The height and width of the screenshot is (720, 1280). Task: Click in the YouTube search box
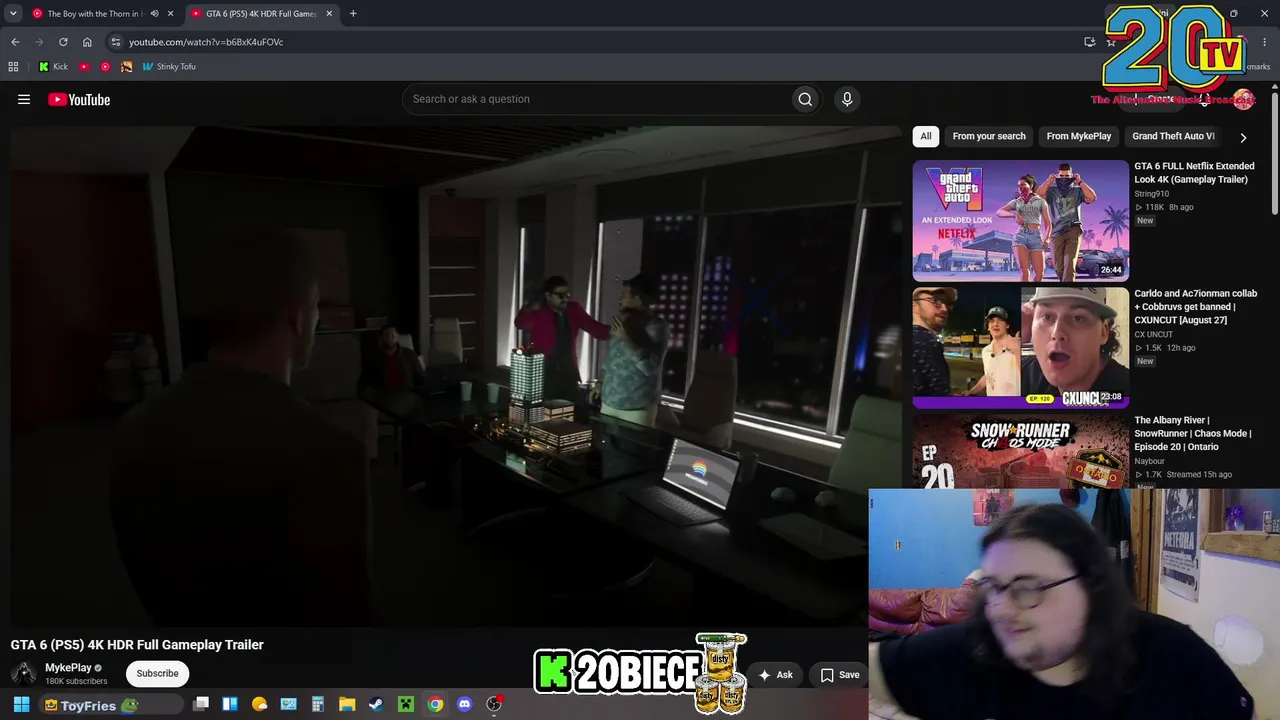pos(596,99)
